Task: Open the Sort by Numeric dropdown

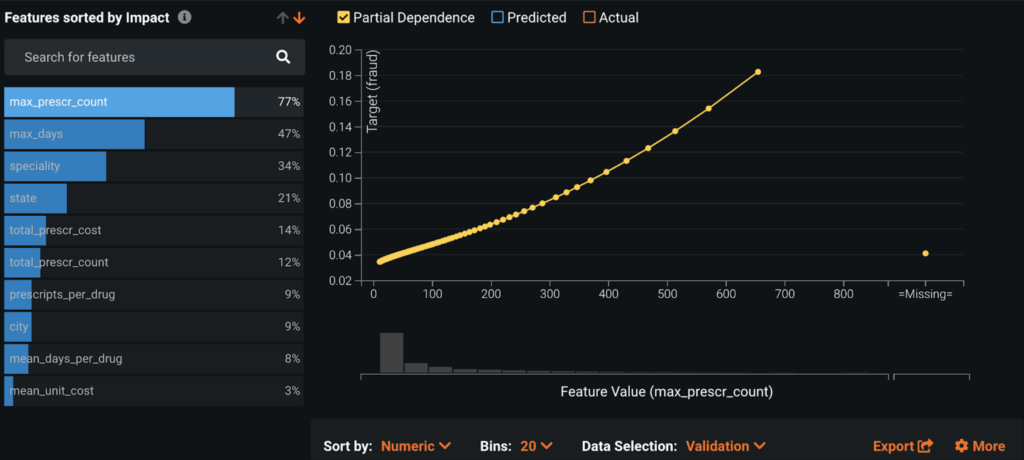Action: pyautogui.click(x=416, y=446)
